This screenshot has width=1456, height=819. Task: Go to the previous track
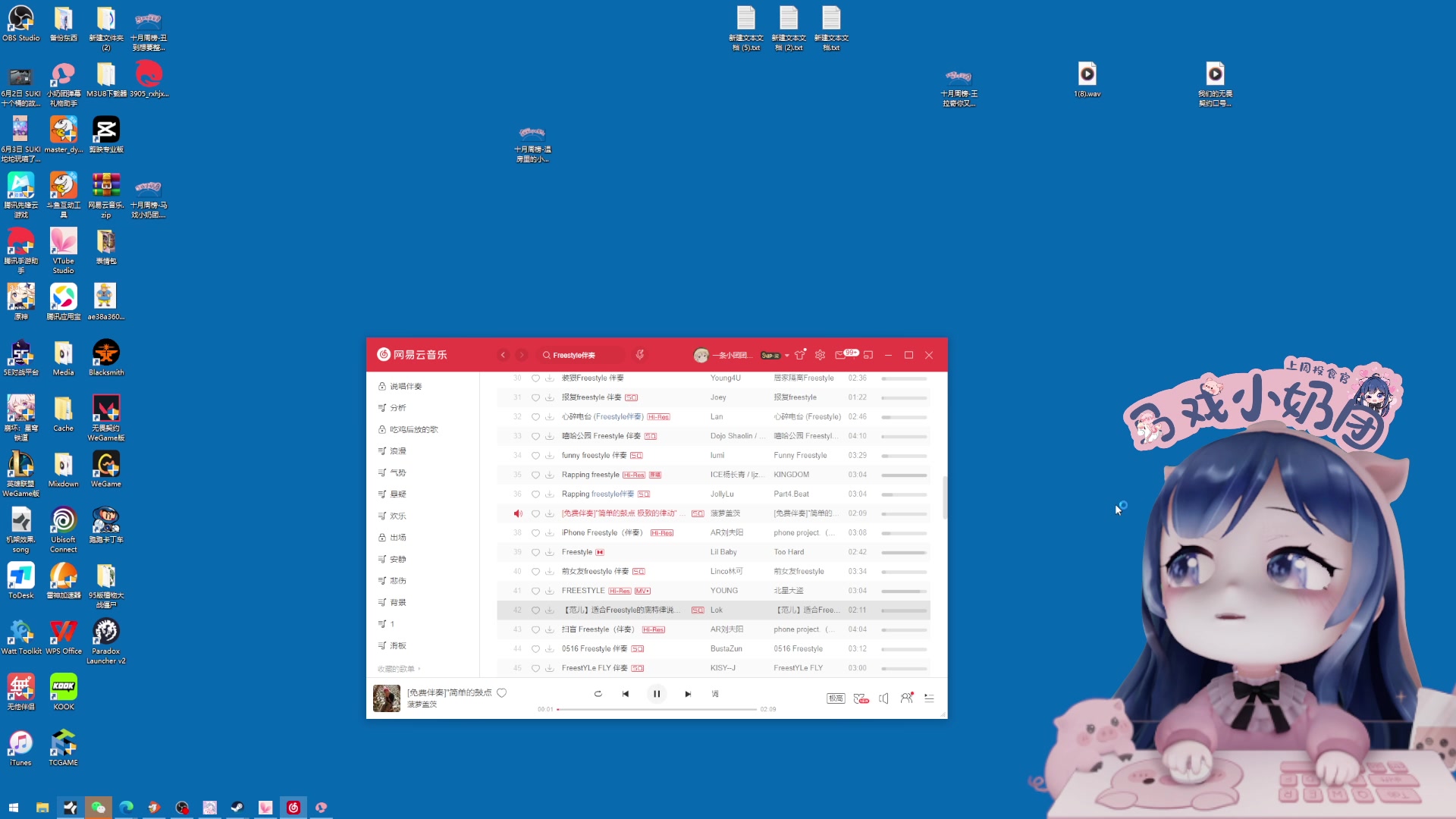tap(626, 694)
